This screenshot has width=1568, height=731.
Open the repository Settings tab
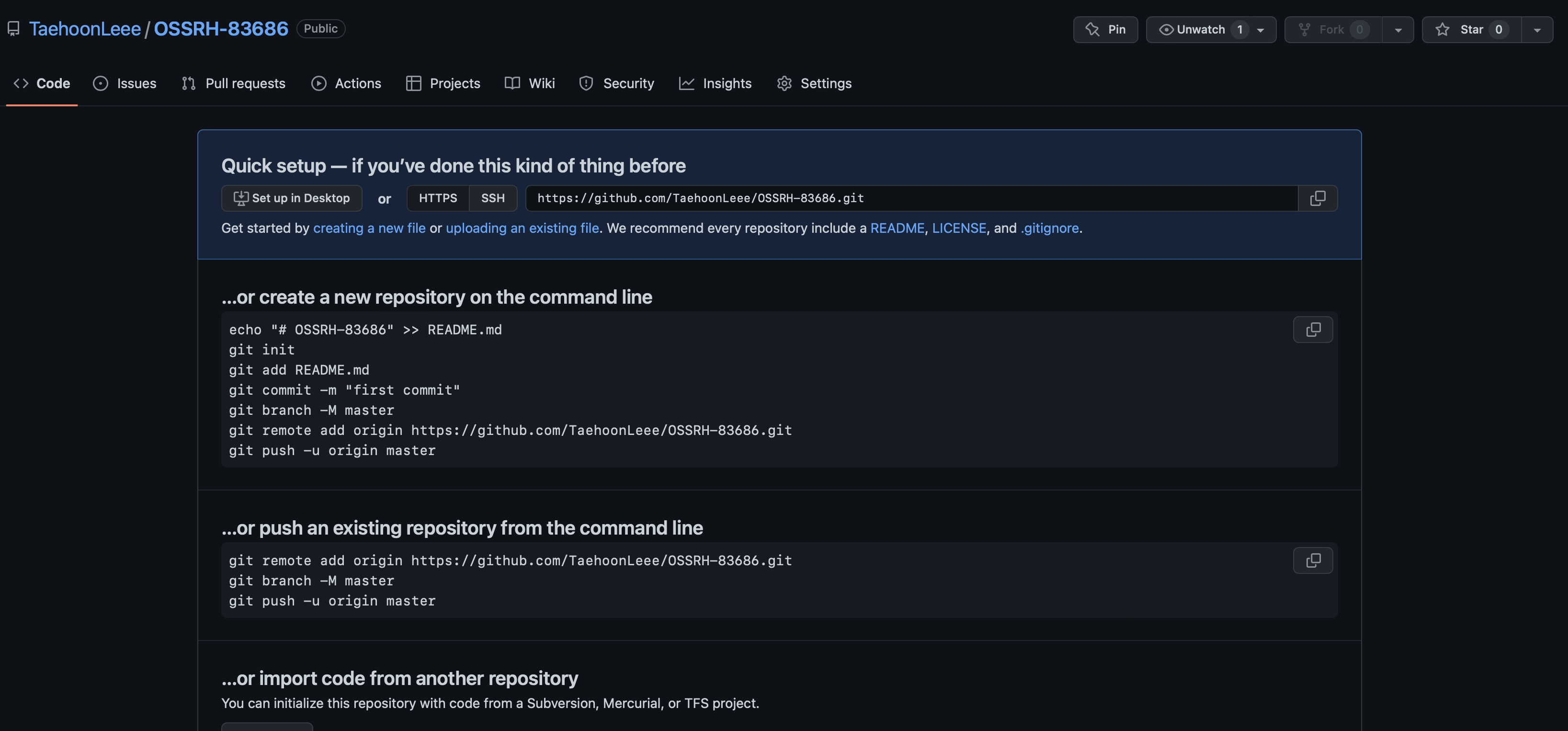click(x=815, y=83)
